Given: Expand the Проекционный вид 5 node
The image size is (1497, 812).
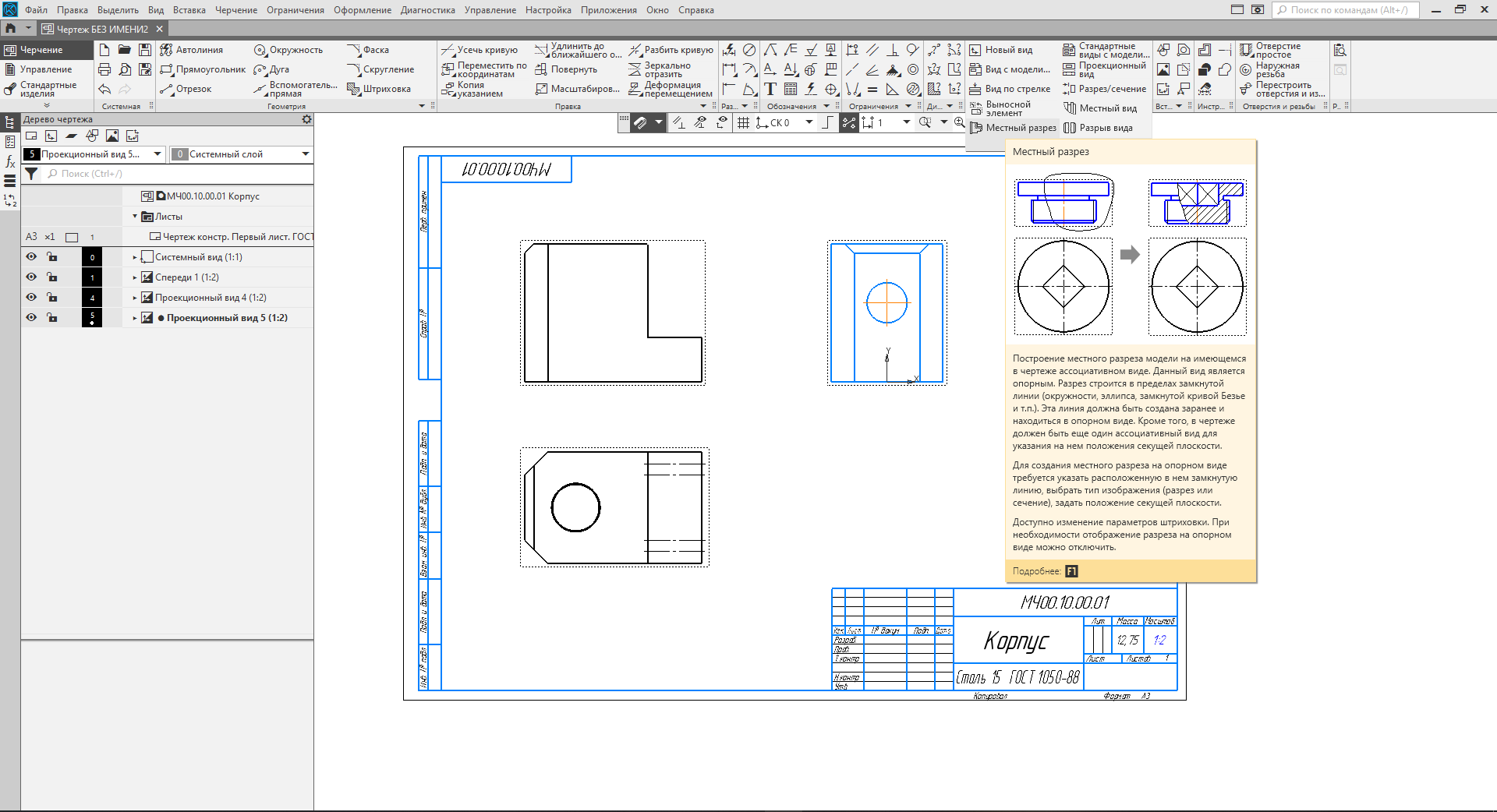Looking at the screenshot, I should pos(135,318).
